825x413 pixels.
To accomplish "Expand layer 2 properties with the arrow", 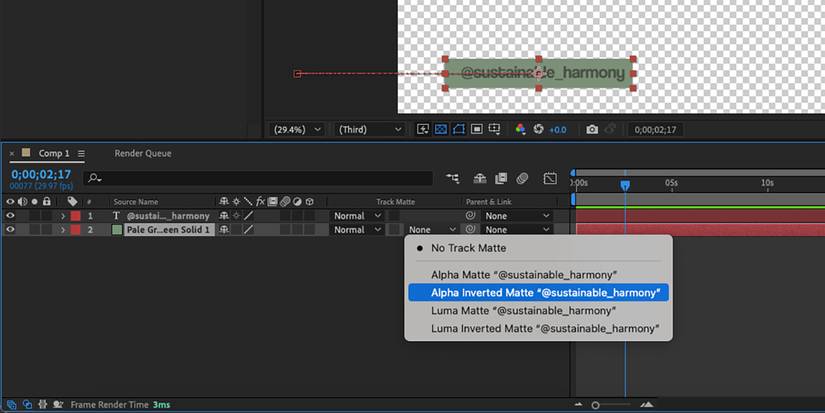I will click(63, 229).
